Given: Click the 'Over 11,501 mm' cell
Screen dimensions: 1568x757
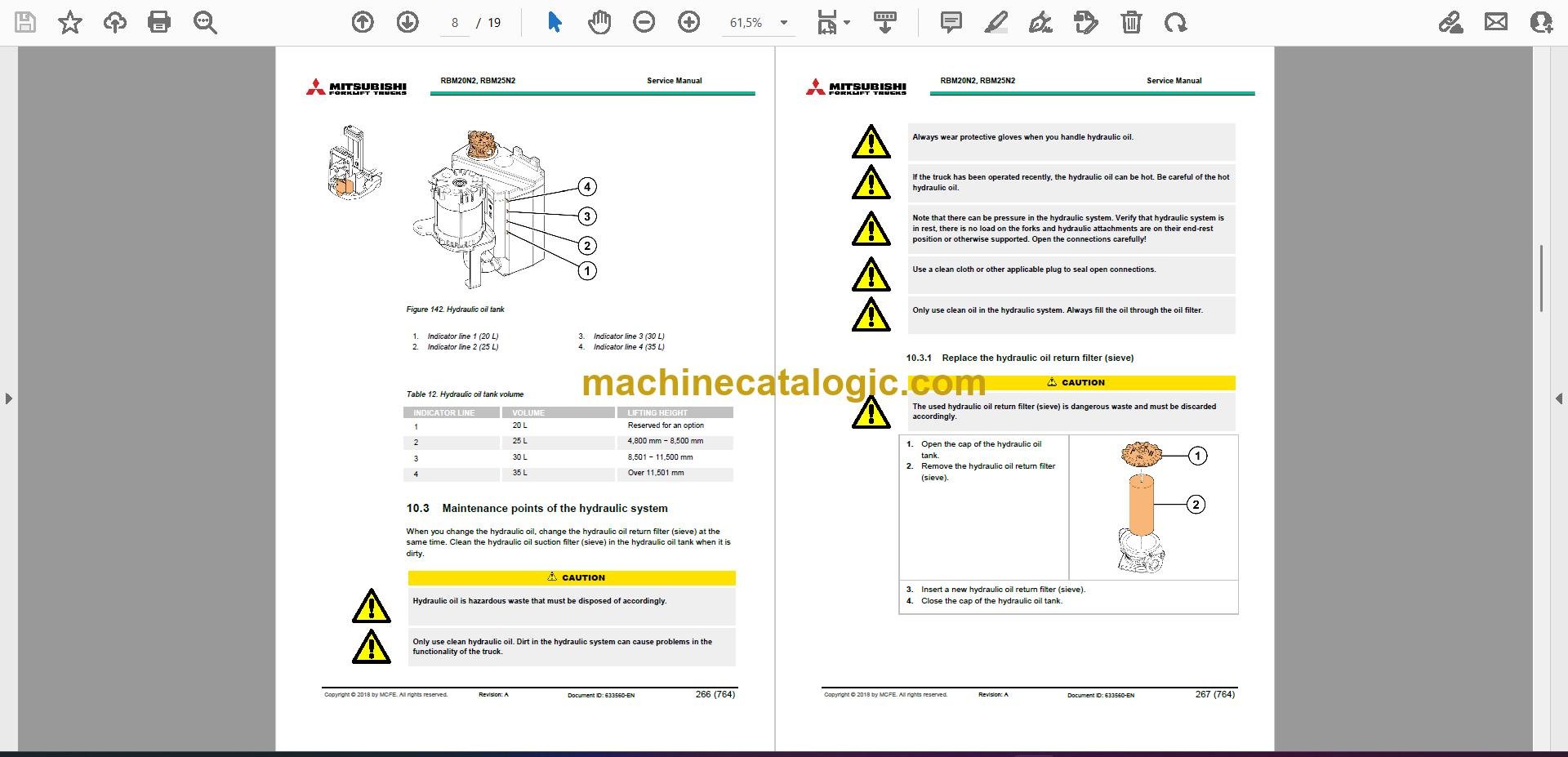Looking at the screenshot, I should (x=656, y=473).
